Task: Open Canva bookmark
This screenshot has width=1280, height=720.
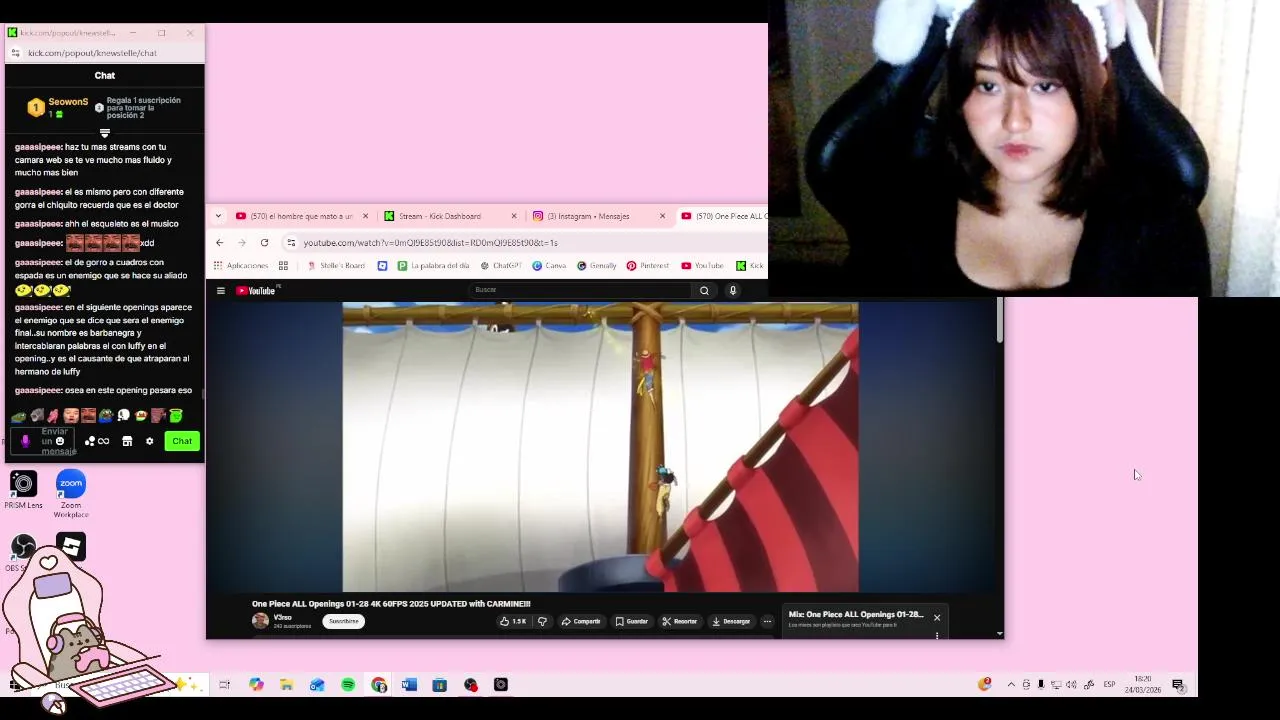Action: [x=550, y=266]
